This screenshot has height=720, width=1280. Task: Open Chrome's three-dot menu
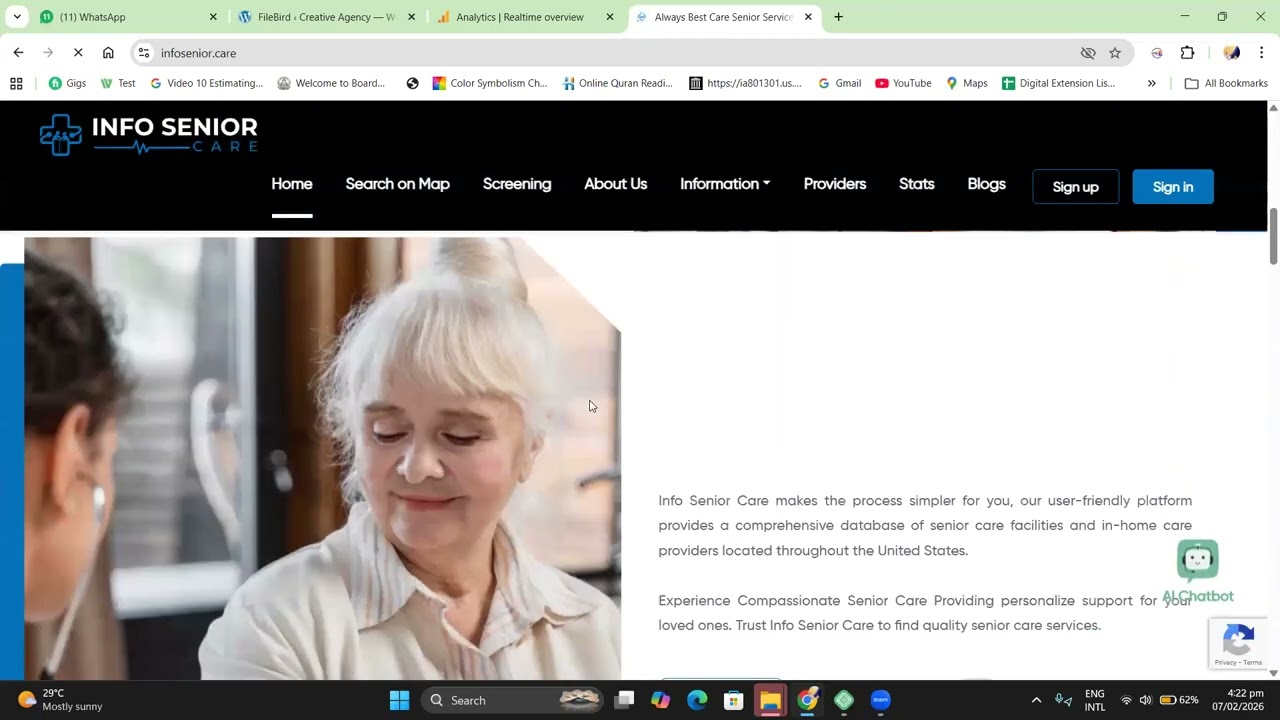(1261, 53)
